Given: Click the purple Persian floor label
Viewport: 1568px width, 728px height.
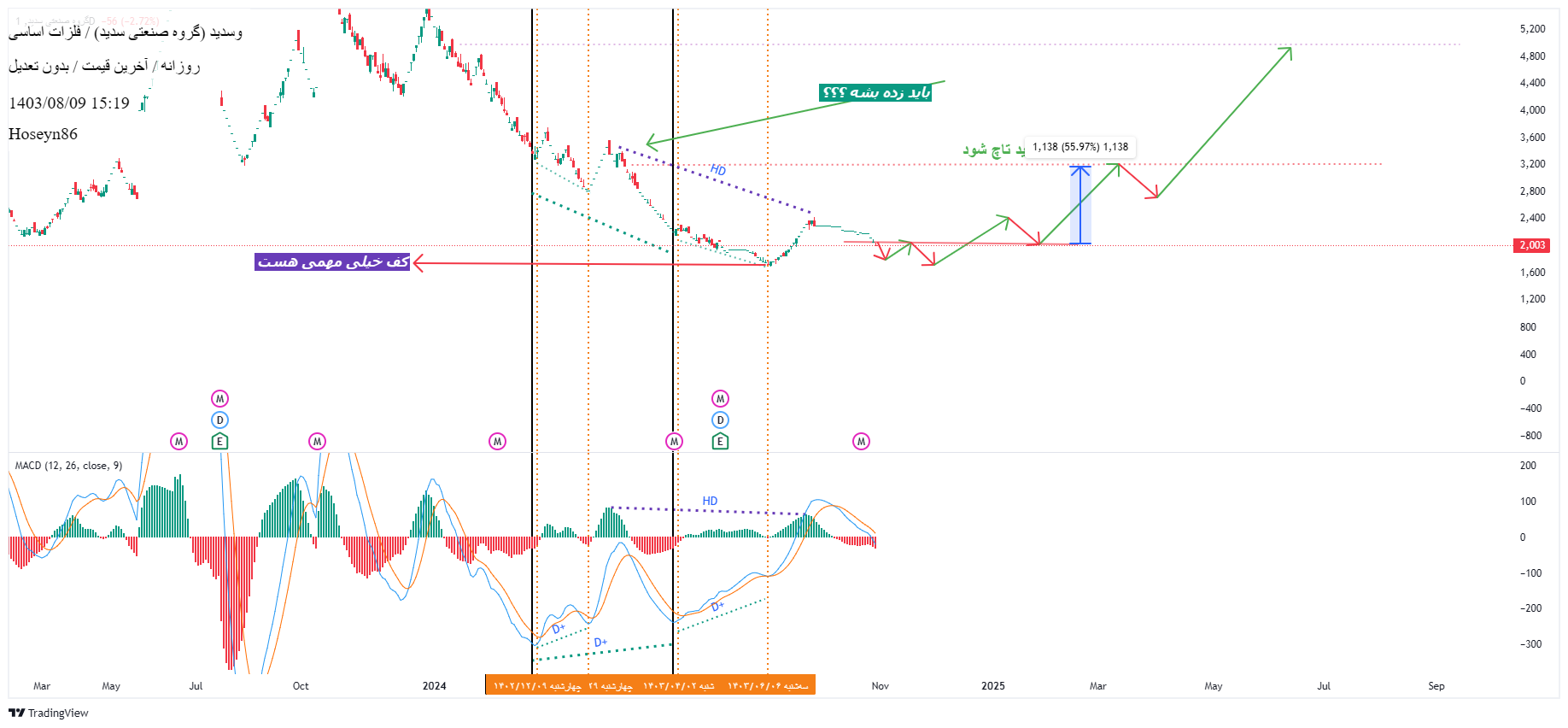Looking at the screenshot, I should click(x=332, y=261).
